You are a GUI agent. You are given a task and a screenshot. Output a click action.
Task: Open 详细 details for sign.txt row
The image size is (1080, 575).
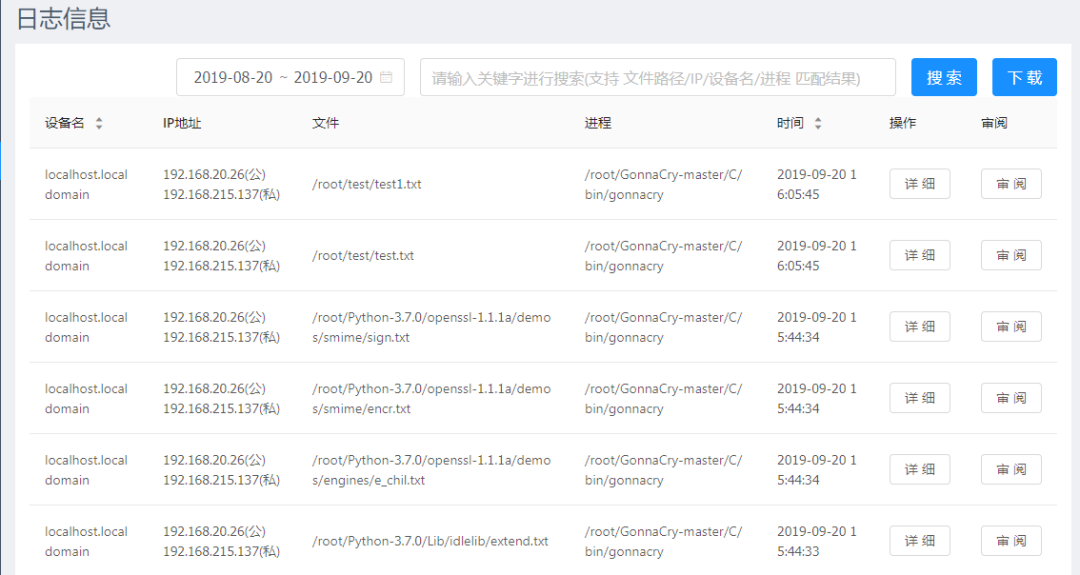[919, 327]
